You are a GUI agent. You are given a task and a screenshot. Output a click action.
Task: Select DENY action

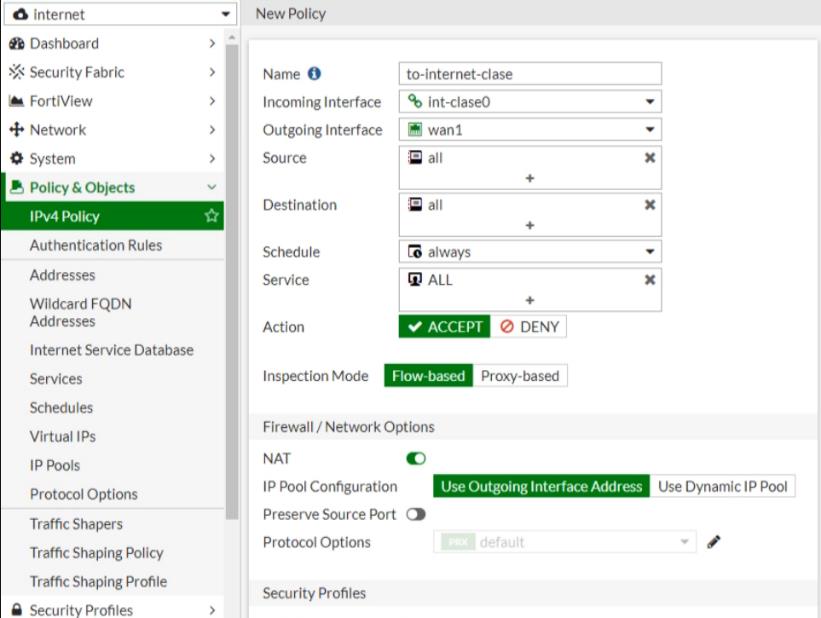tap(529, 327)
